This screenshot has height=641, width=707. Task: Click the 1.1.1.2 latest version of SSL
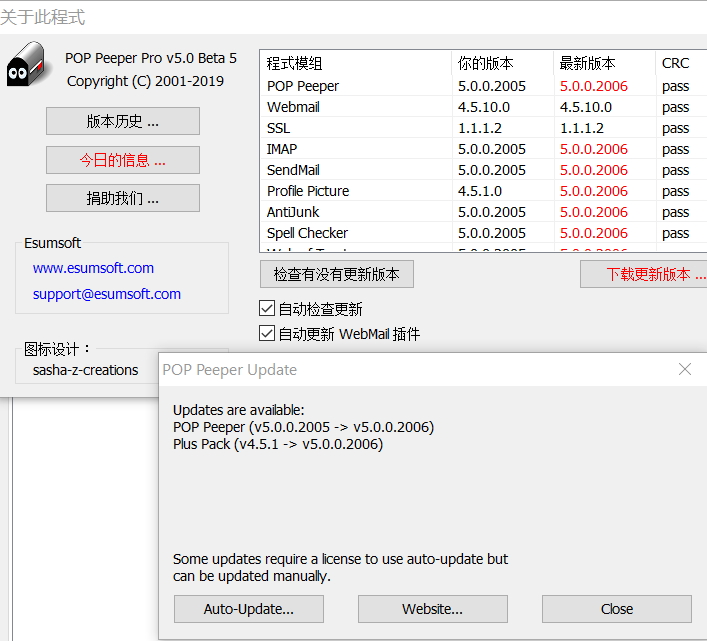[582, 128]
